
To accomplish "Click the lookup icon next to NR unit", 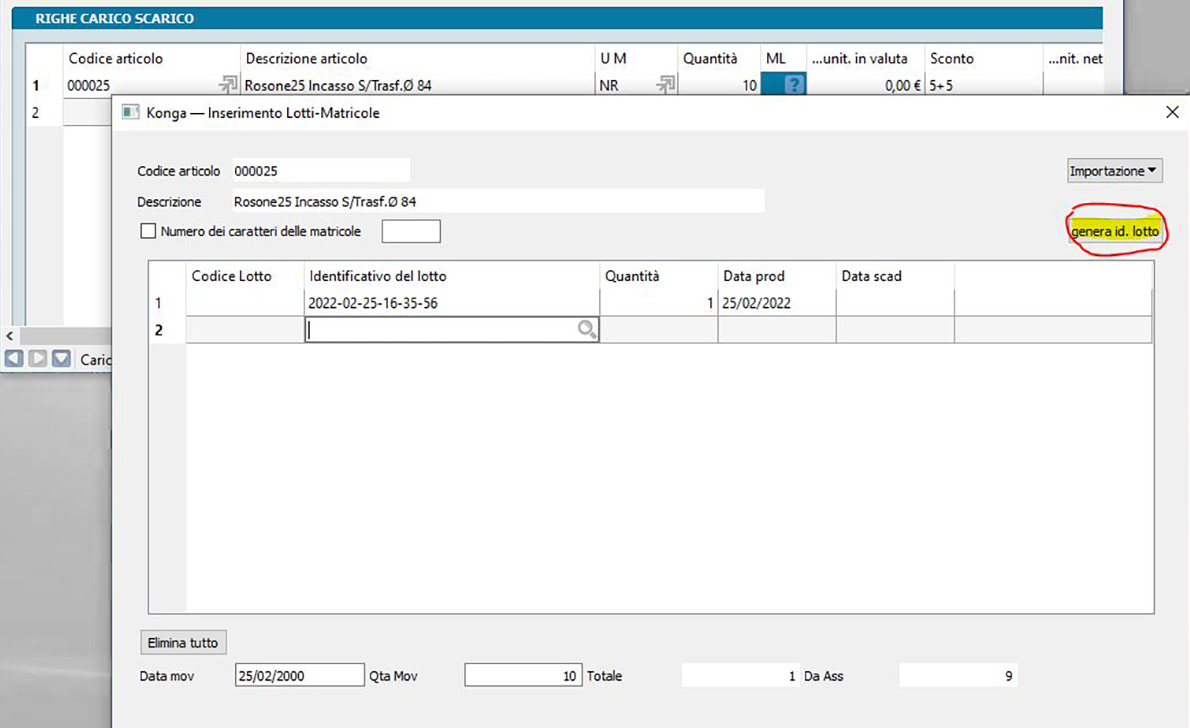I will [665, 86].
